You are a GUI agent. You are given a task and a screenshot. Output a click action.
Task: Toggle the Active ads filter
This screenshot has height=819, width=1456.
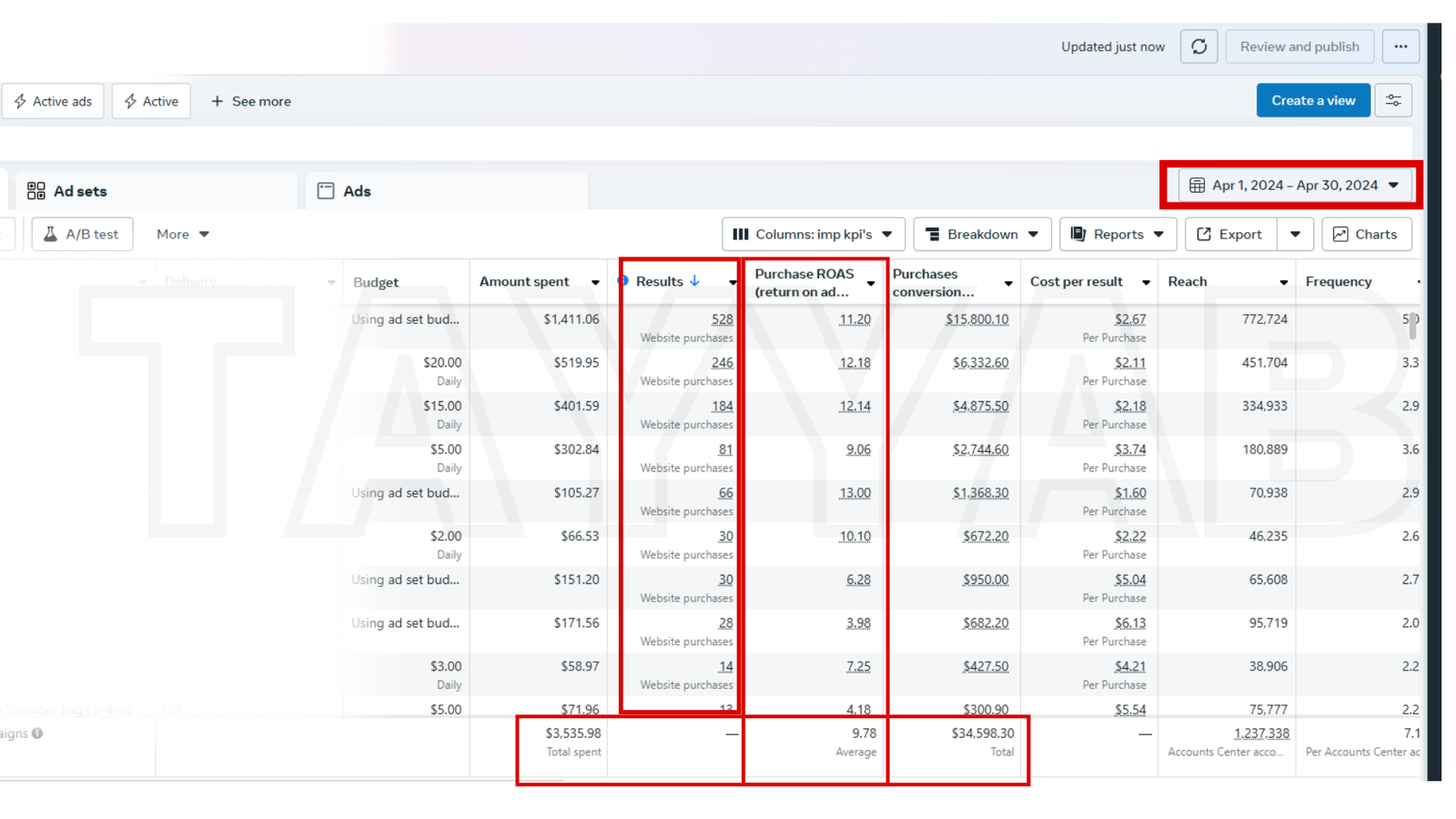click(x=53, y=101)
